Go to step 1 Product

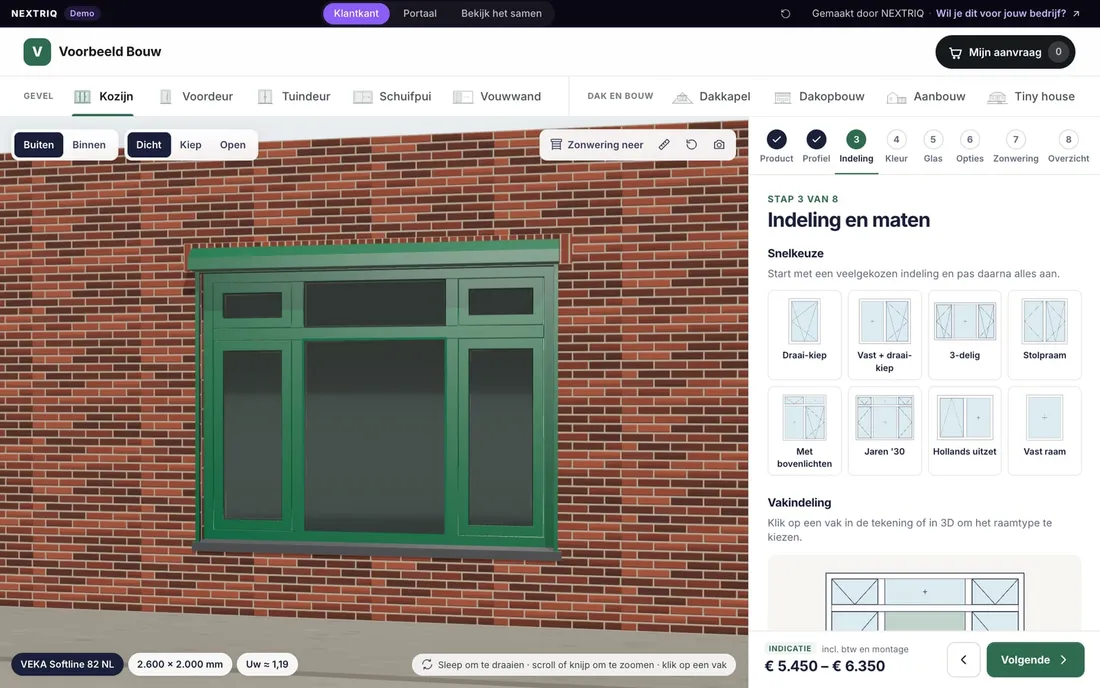point(777,147)
